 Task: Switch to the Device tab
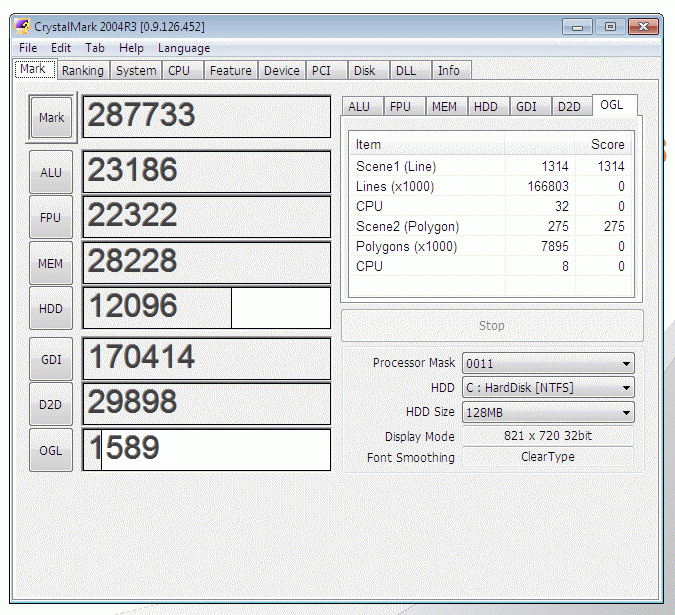point(282,71)
